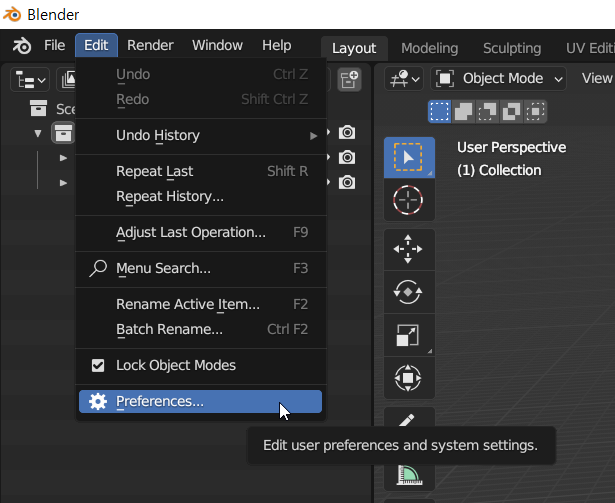This screenshot has width=615, height=503.
Task: Switch to the Modeling workspace tab
Action: (x=429, y=48)
